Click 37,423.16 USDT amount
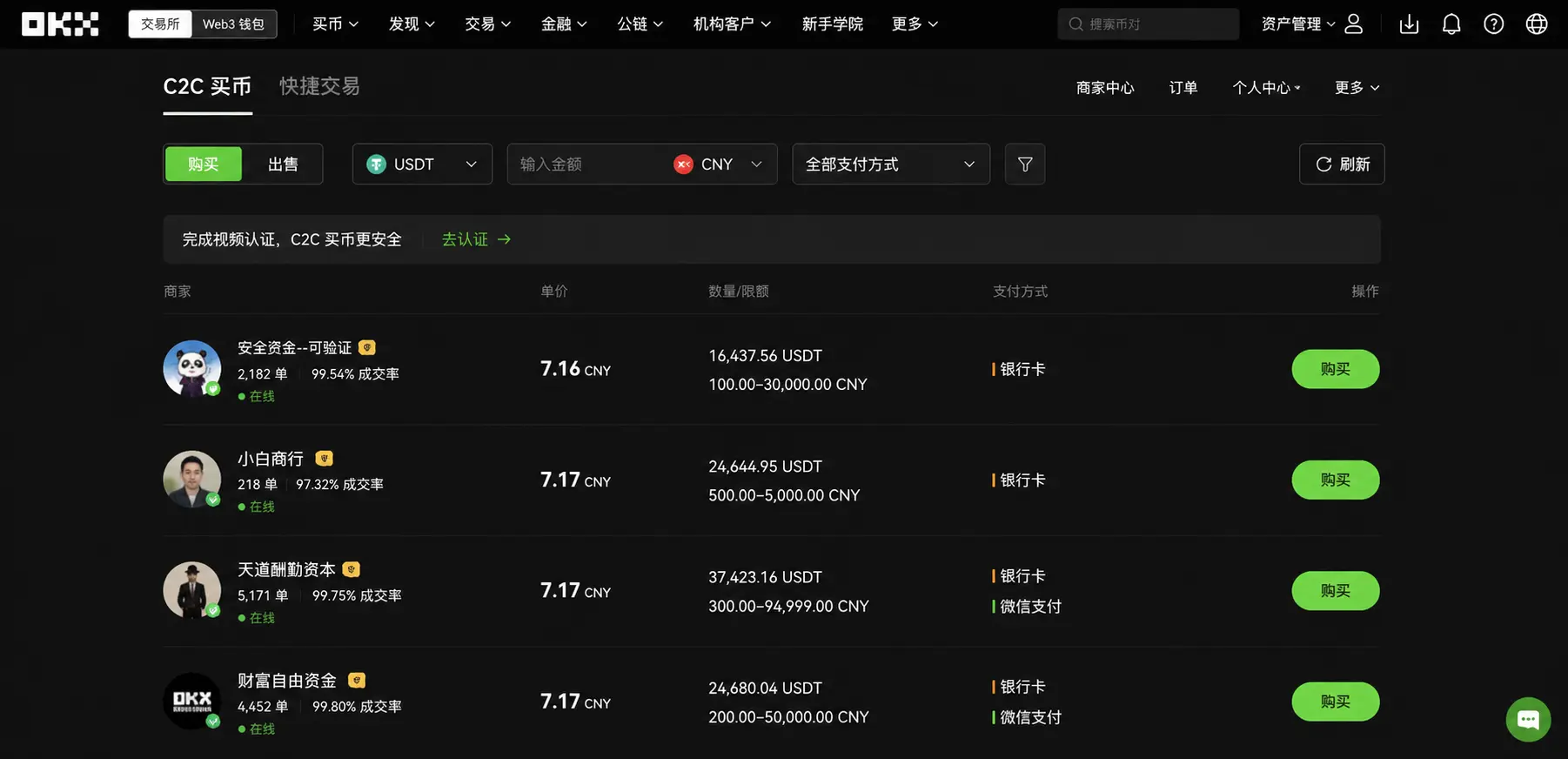 point(765,577)
